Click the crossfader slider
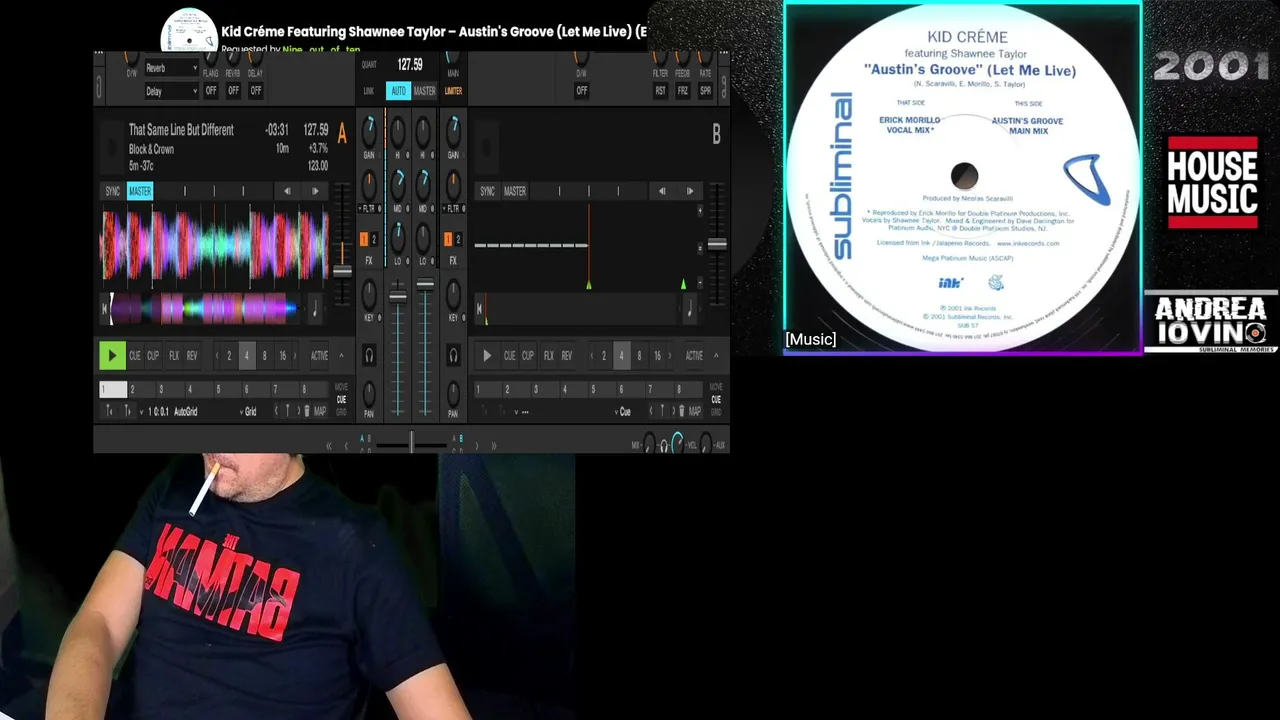This screenshot has width=1280, height=720. click(411, 443)
